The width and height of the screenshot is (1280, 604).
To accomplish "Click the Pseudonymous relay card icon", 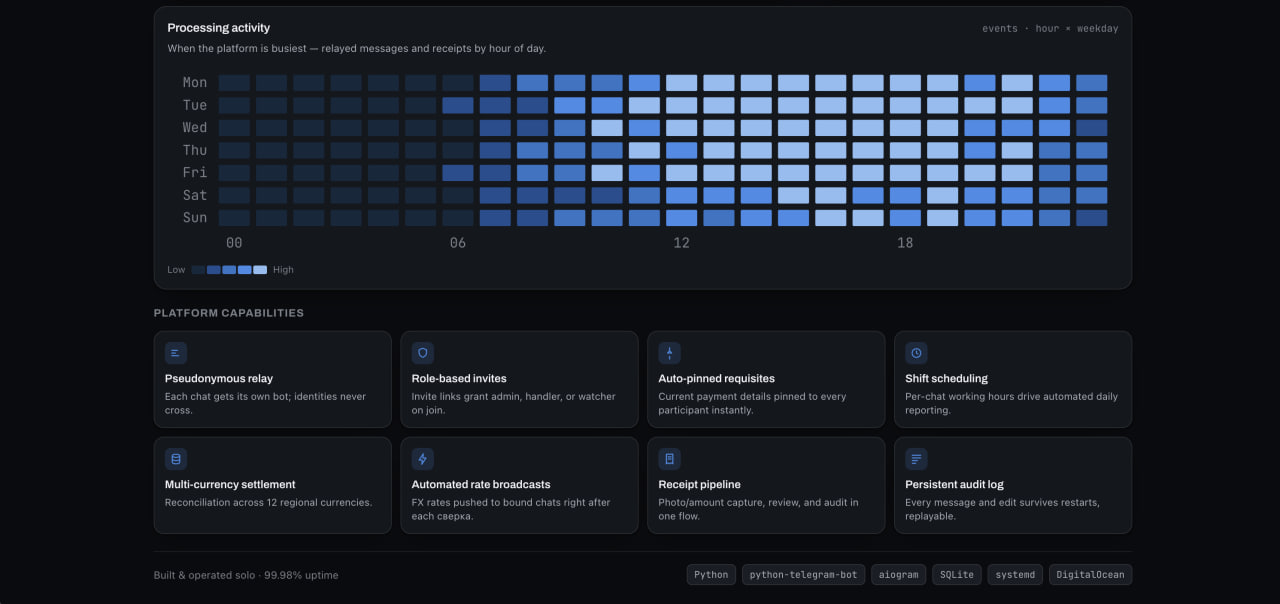I will (176, 353).
